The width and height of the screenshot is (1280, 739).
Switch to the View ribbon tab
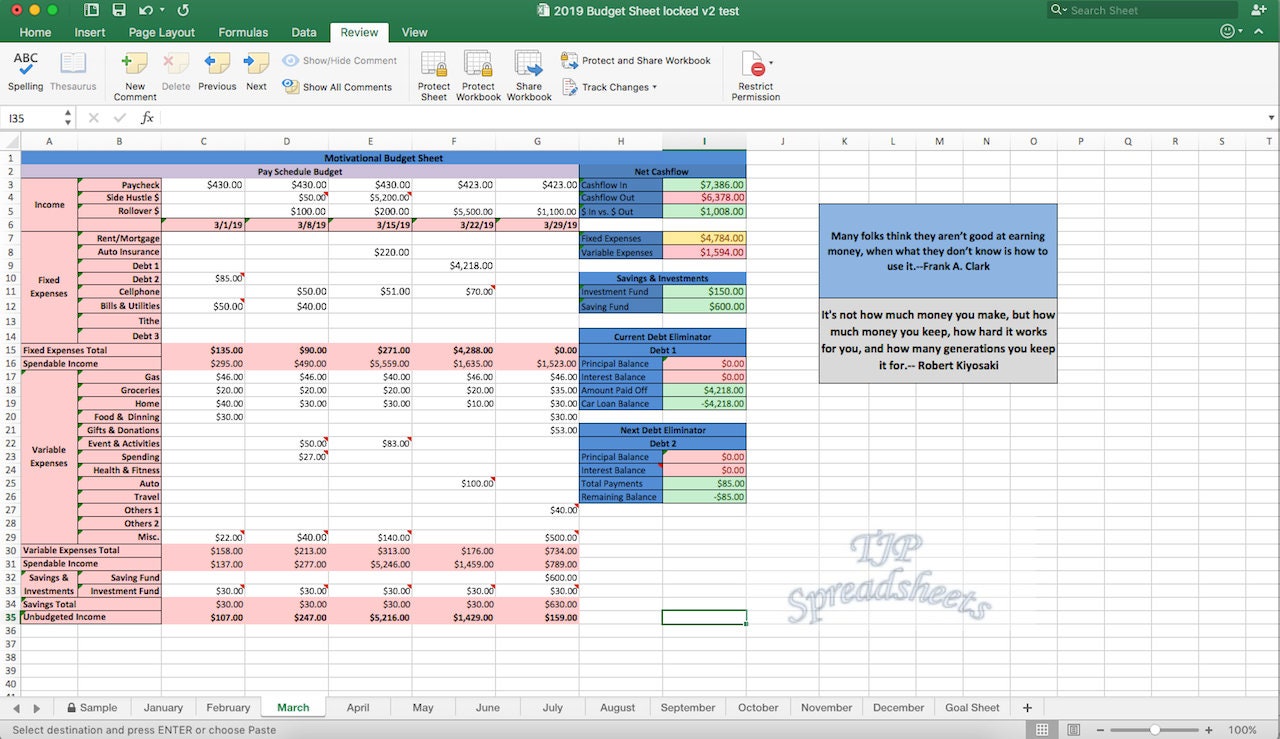coord(414,31)
